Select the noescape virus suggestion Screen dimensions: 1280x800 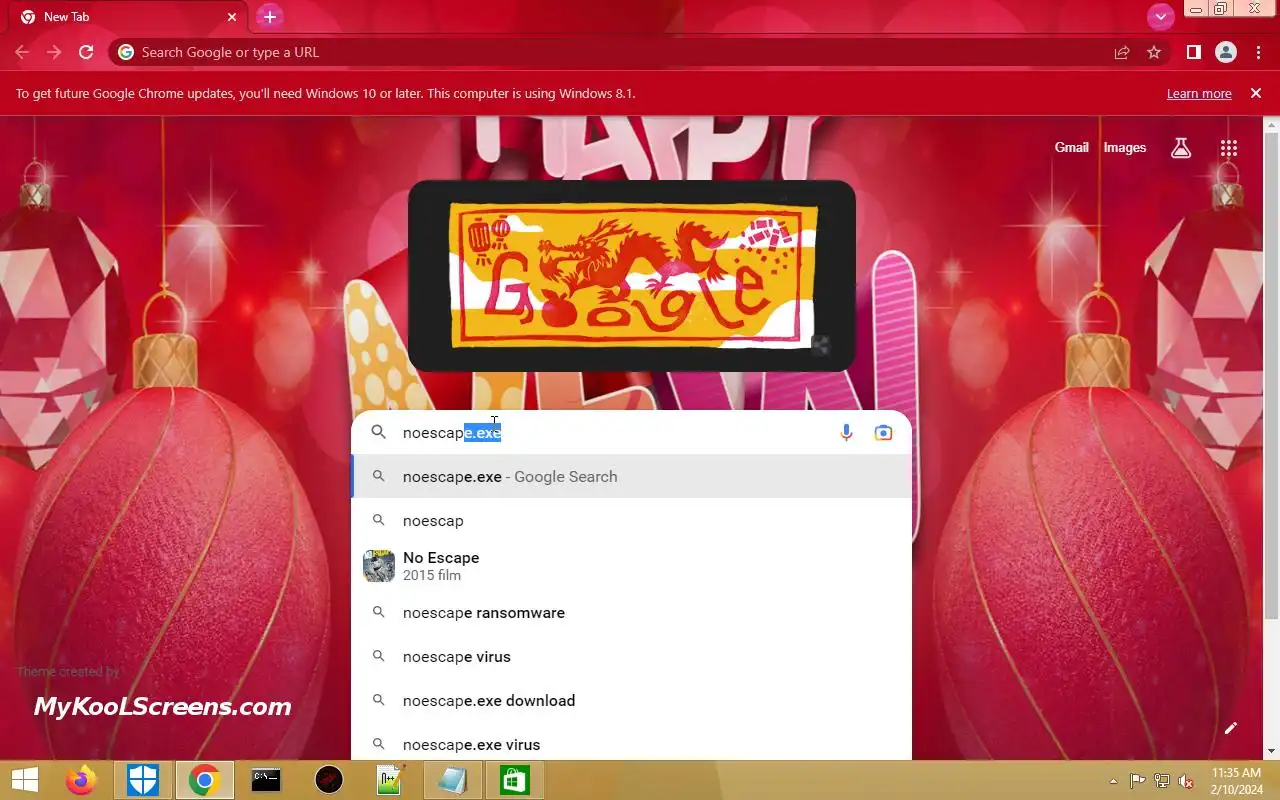tap(631, 656)
